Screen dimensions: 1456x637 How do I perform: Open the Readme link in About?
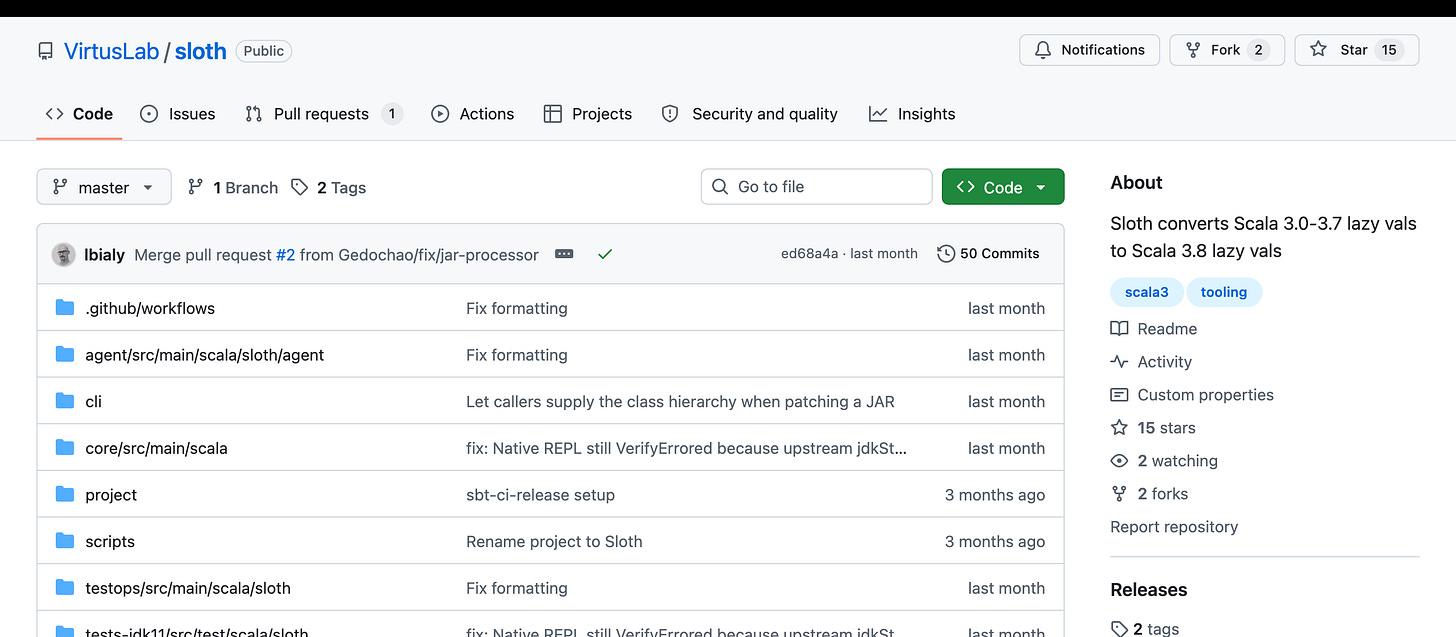click(x=1167, y=329)
